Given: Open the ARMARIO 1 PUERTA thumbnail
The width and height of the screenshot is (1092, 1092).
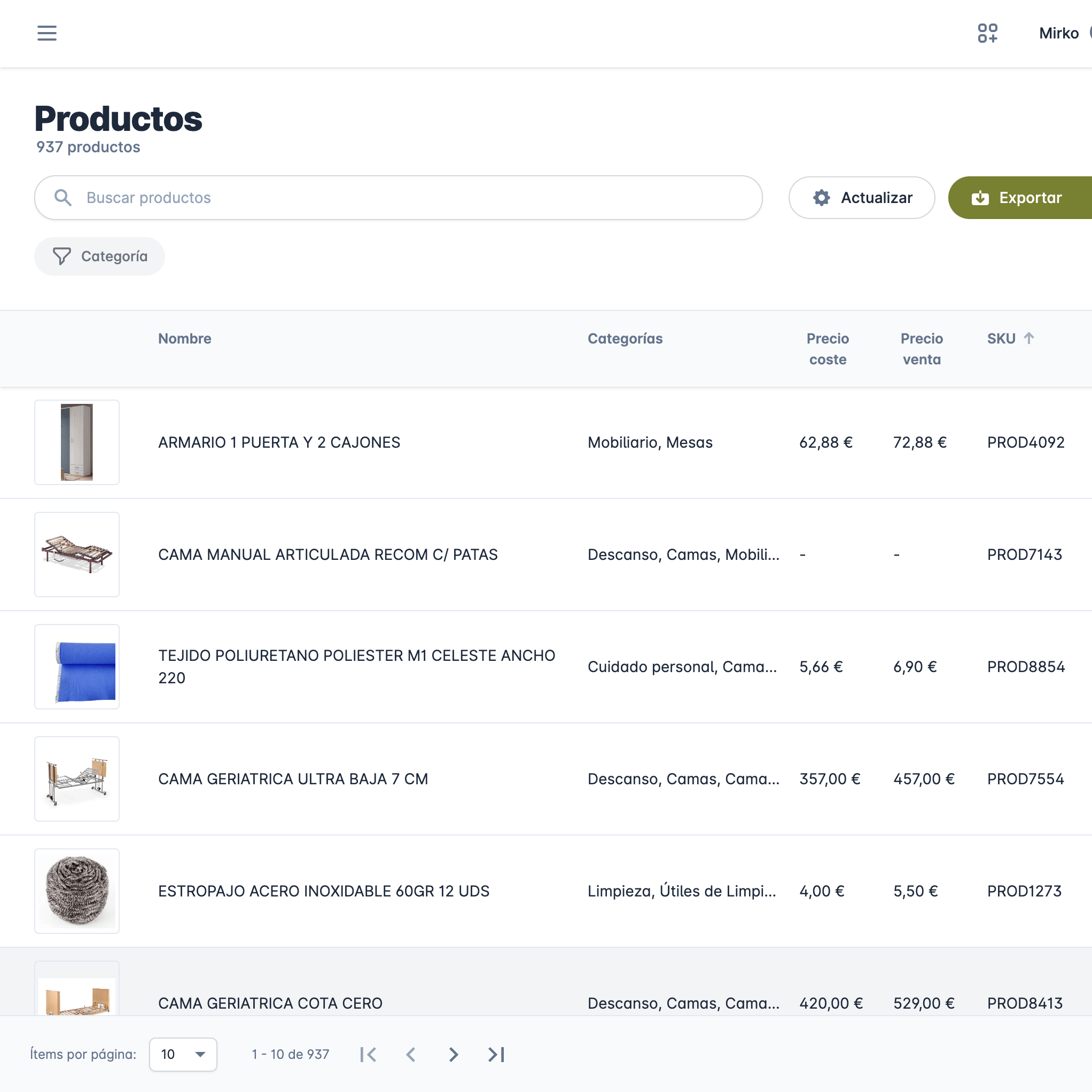Looking at the screenshot, I should [x=77, y=442].
